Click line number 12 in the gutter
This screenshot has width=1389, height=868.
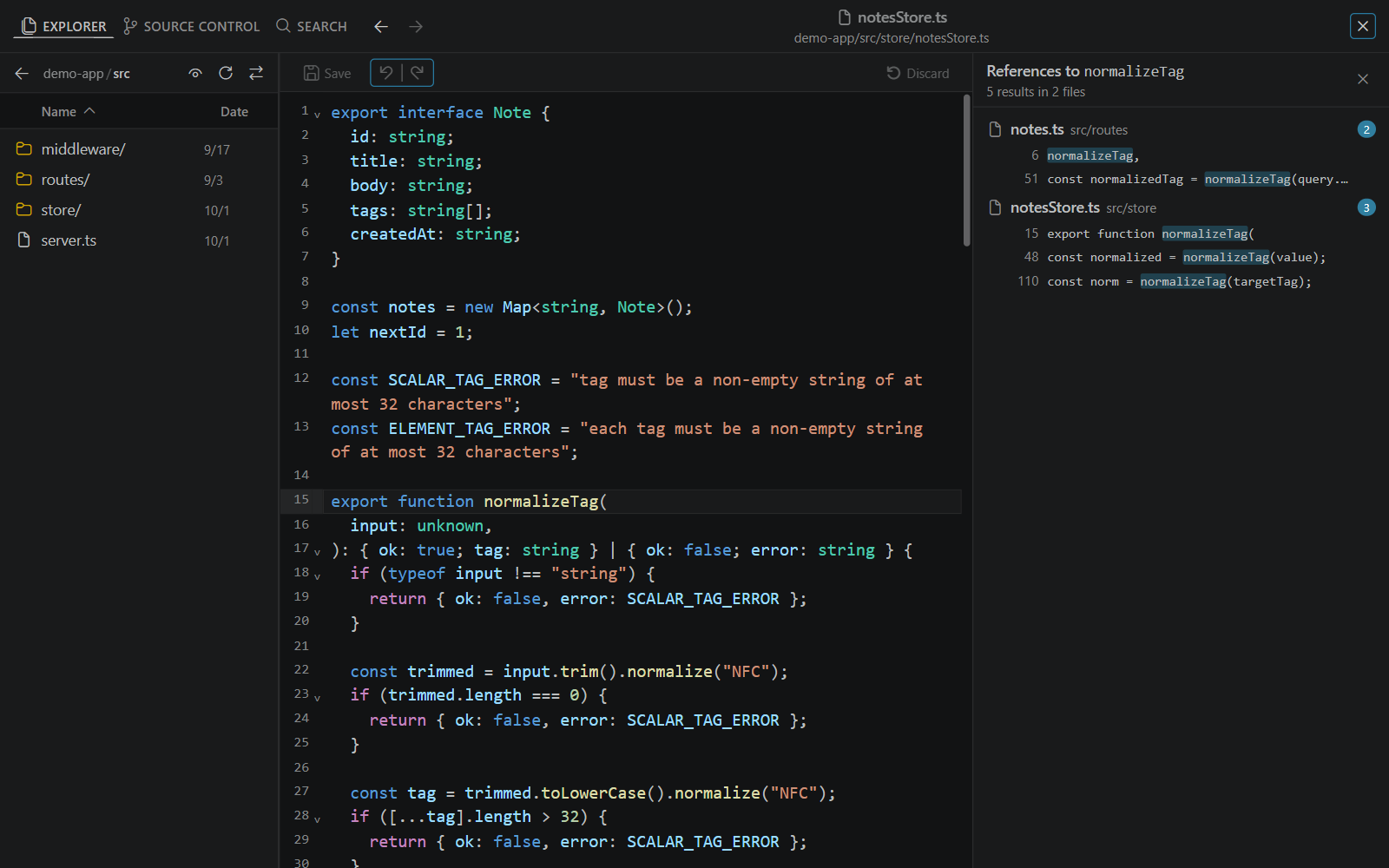[x=301, y=378]
